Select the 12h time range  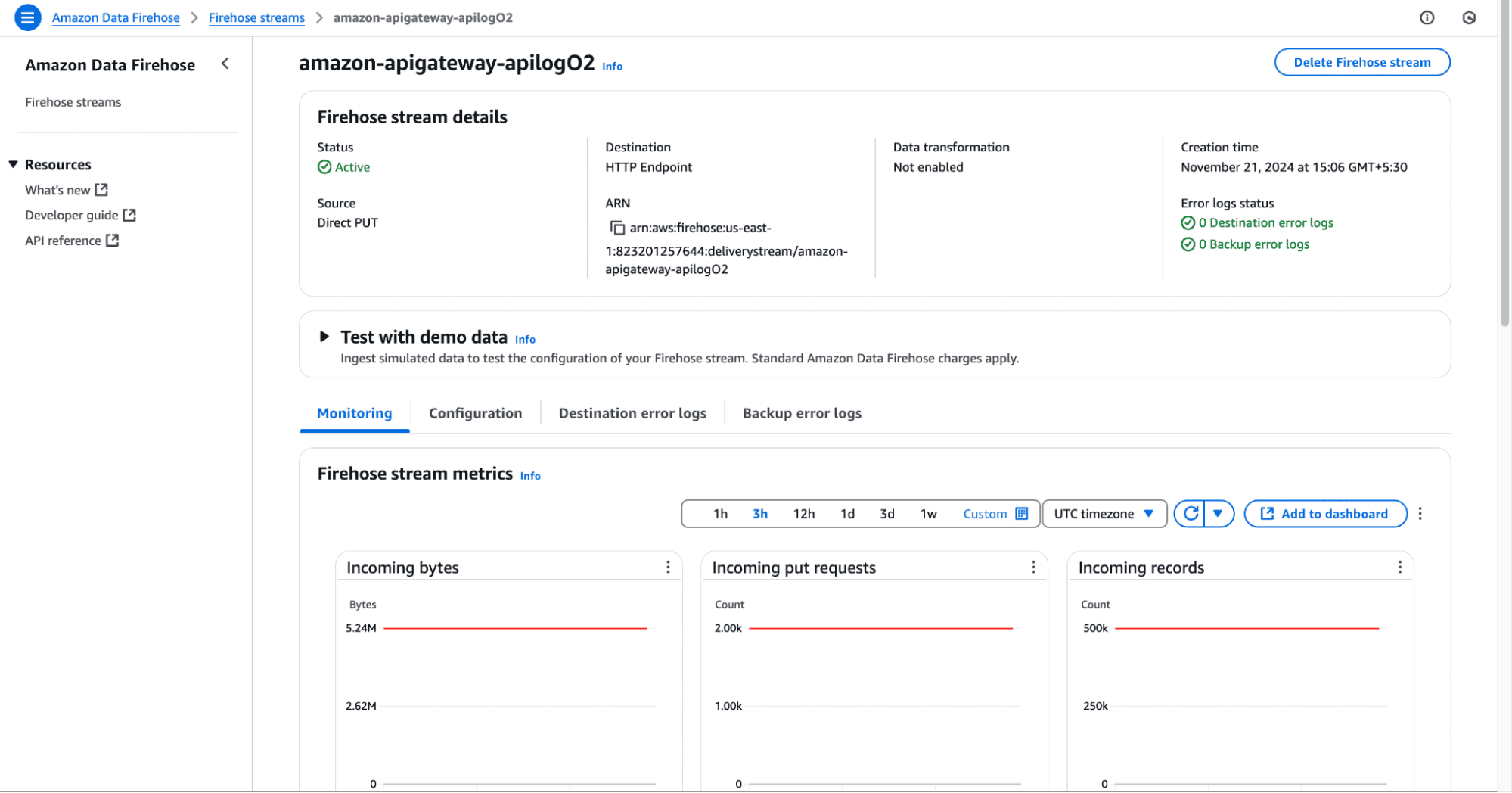[x=803, y=514]
